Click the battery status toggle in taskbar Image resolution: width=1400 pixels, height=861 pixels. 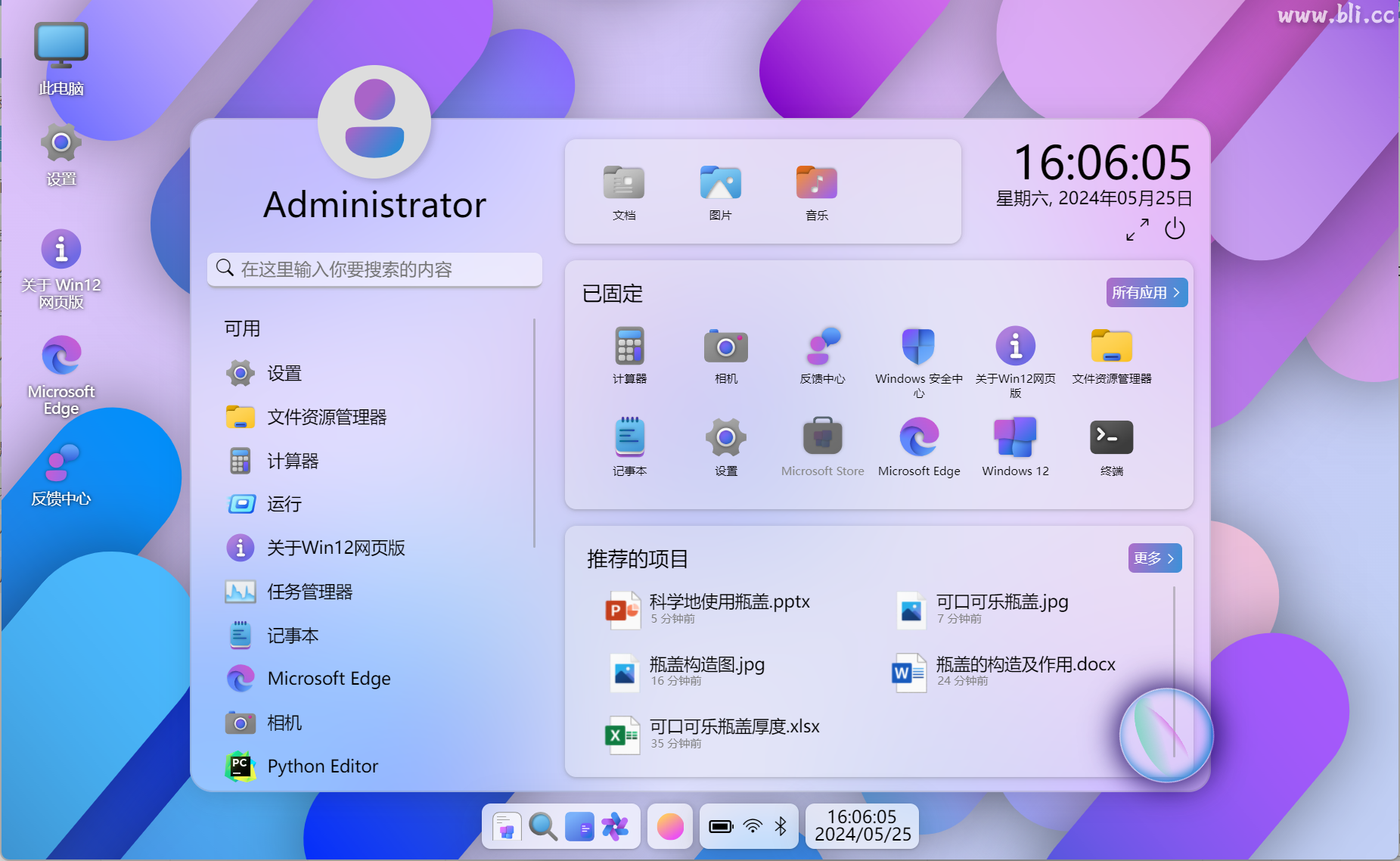pos(720,826)
